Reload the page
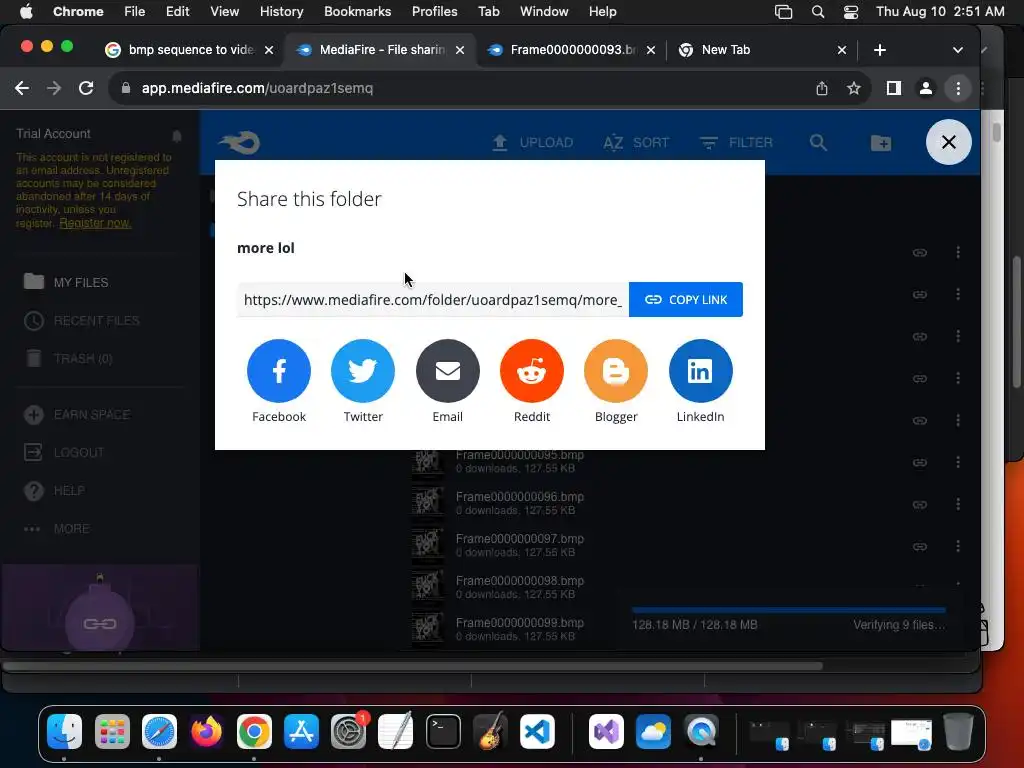Viewport: 1024px width, 768px height. tap(86, 88)
